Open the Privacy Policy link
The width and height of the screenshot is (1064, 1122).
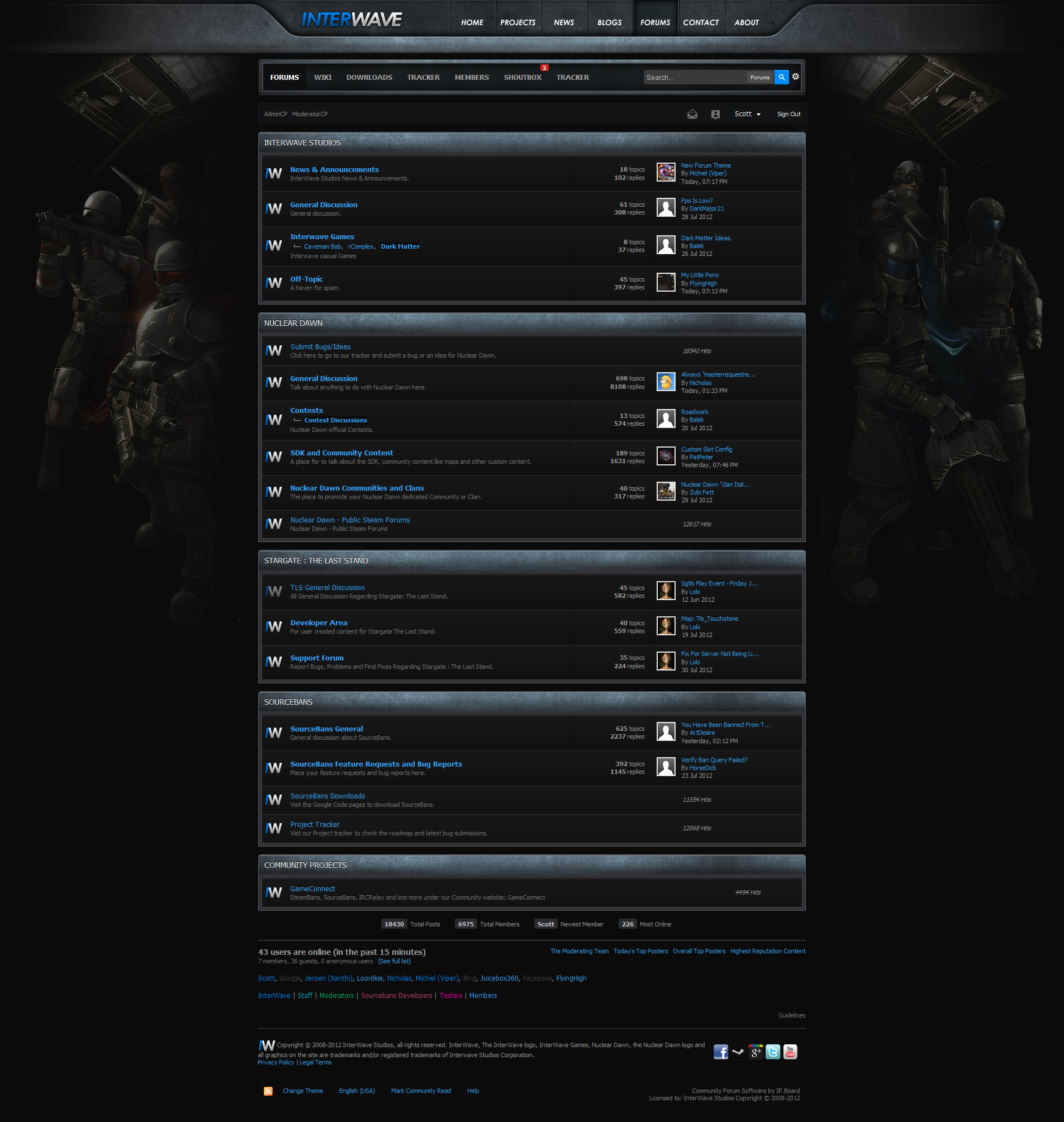pos(275,1062)
